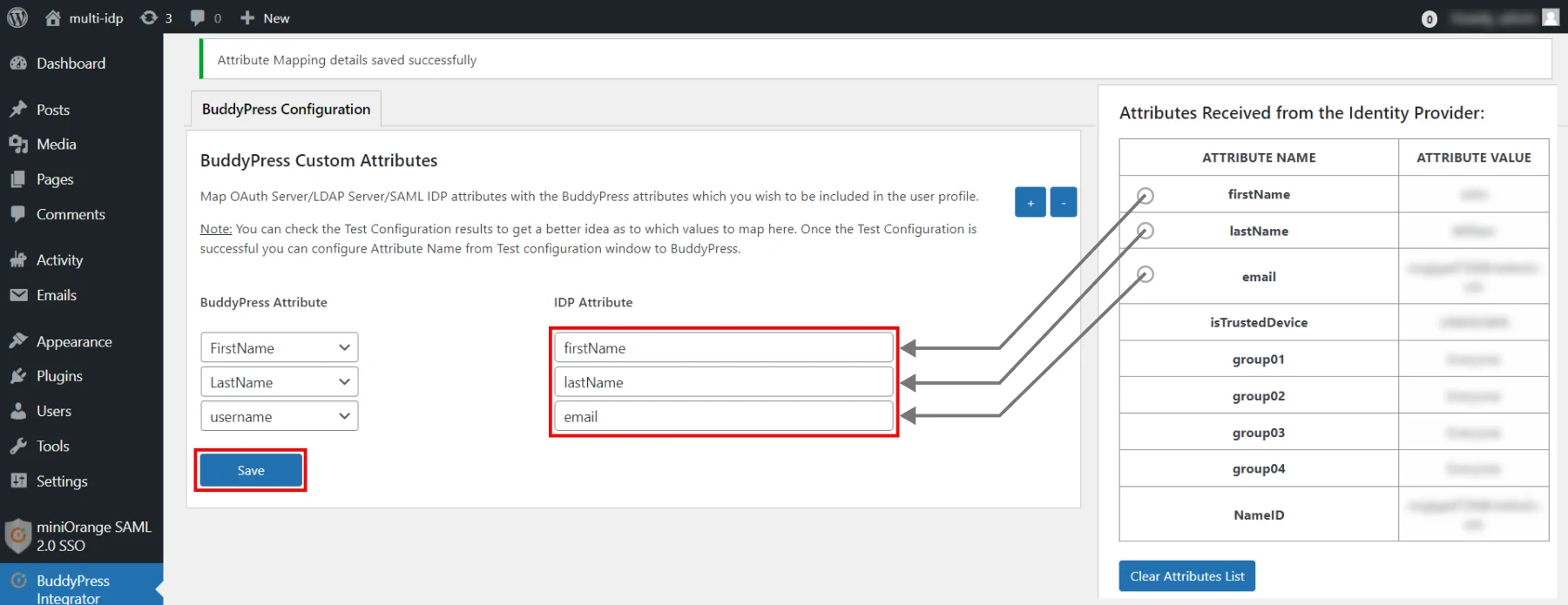The width and height of the screenshot is (1568, 605).
Task: Click the email IDP attribute field
Action: (723, 416)
